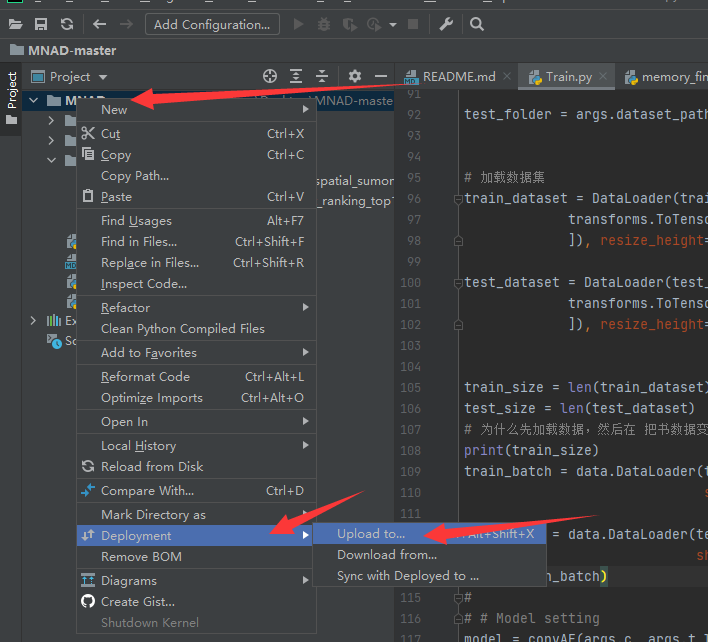Image resolution: width=708 pixels, height=642 pixels.
Task: Click the Back navigation arrow
Action: click(99, 24)
